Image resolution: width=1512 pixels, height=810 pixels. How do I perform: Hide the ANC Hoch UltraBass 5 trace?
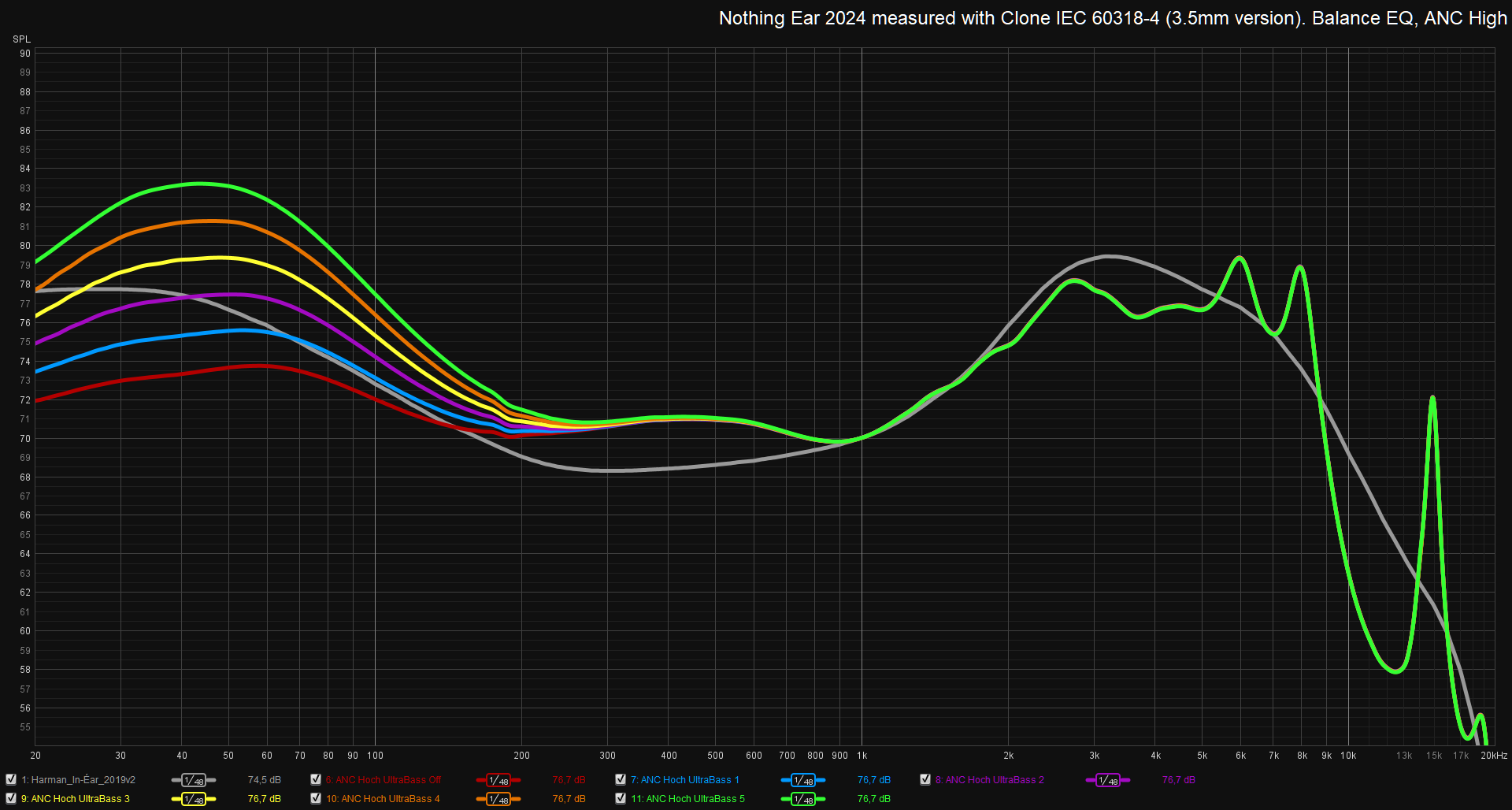point(621,798)
